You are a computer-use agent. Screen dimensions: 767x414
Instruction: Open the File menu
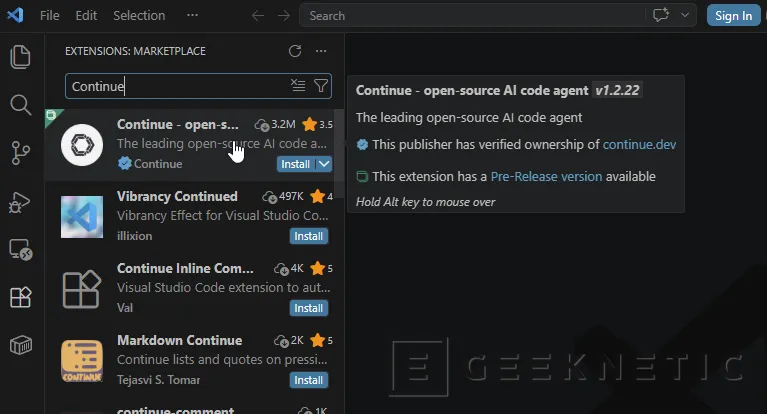(x=49, y=16)
